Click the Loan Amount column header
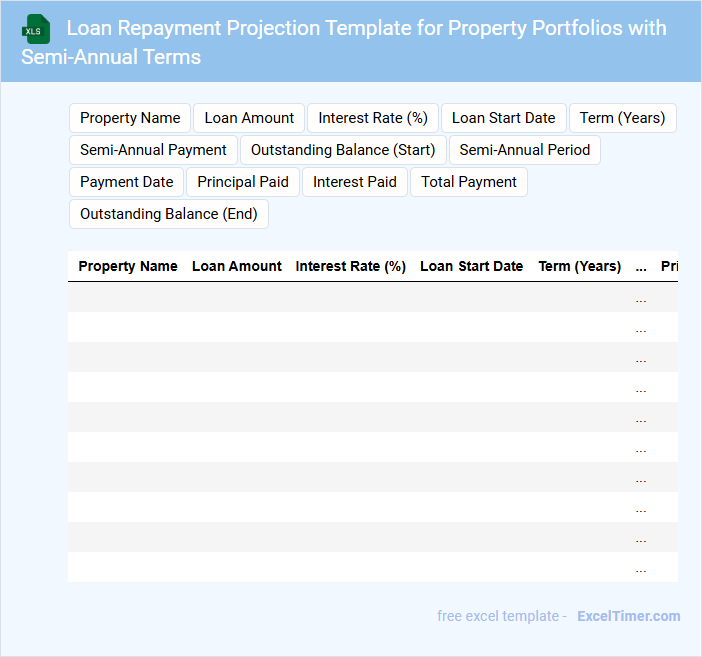 coord(237,266)
